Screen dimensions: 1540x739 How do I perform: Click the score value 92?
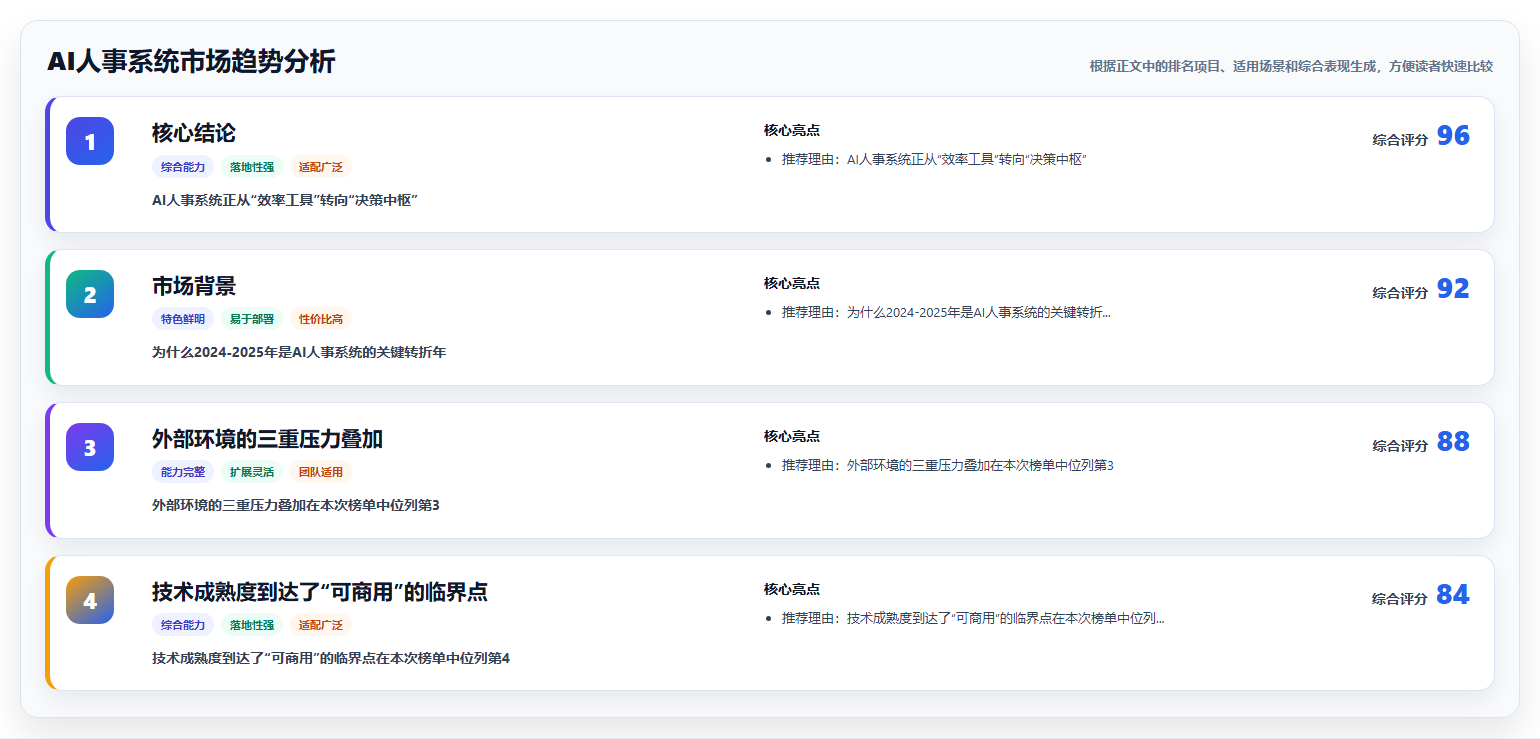(1453, 289)
